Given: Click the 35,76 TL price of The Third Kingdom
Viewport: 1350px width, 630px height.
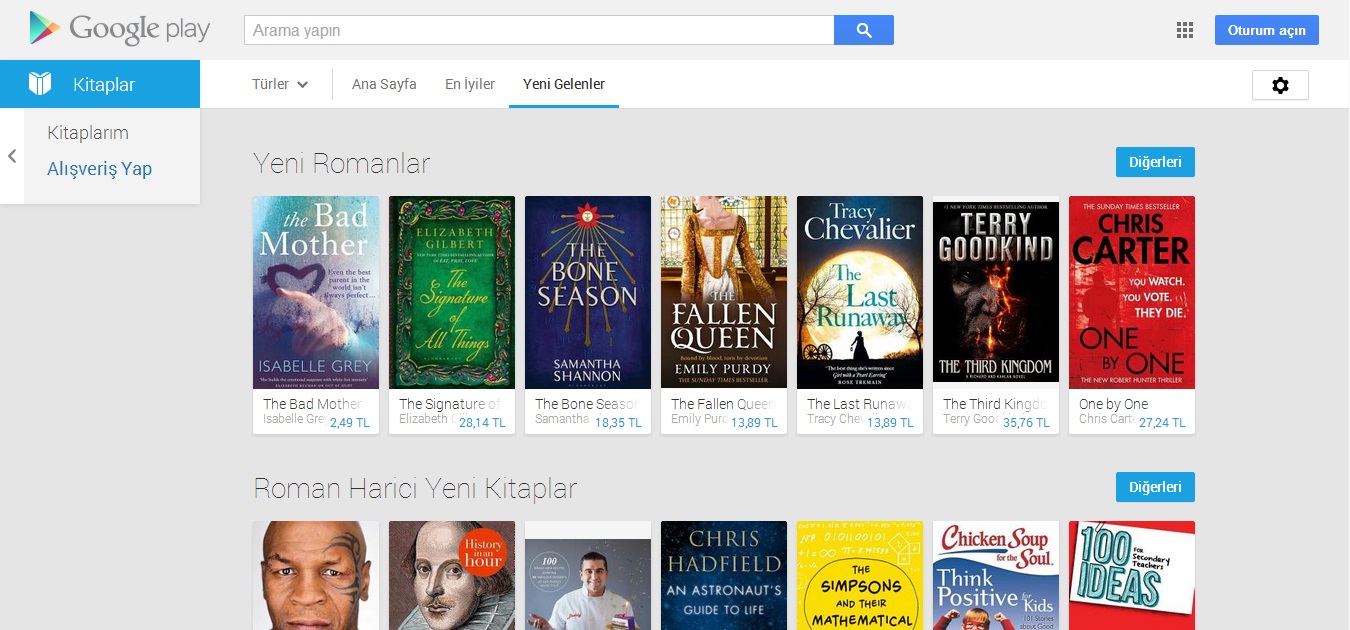Looking at the screenshot, I should coord(1026,423).
